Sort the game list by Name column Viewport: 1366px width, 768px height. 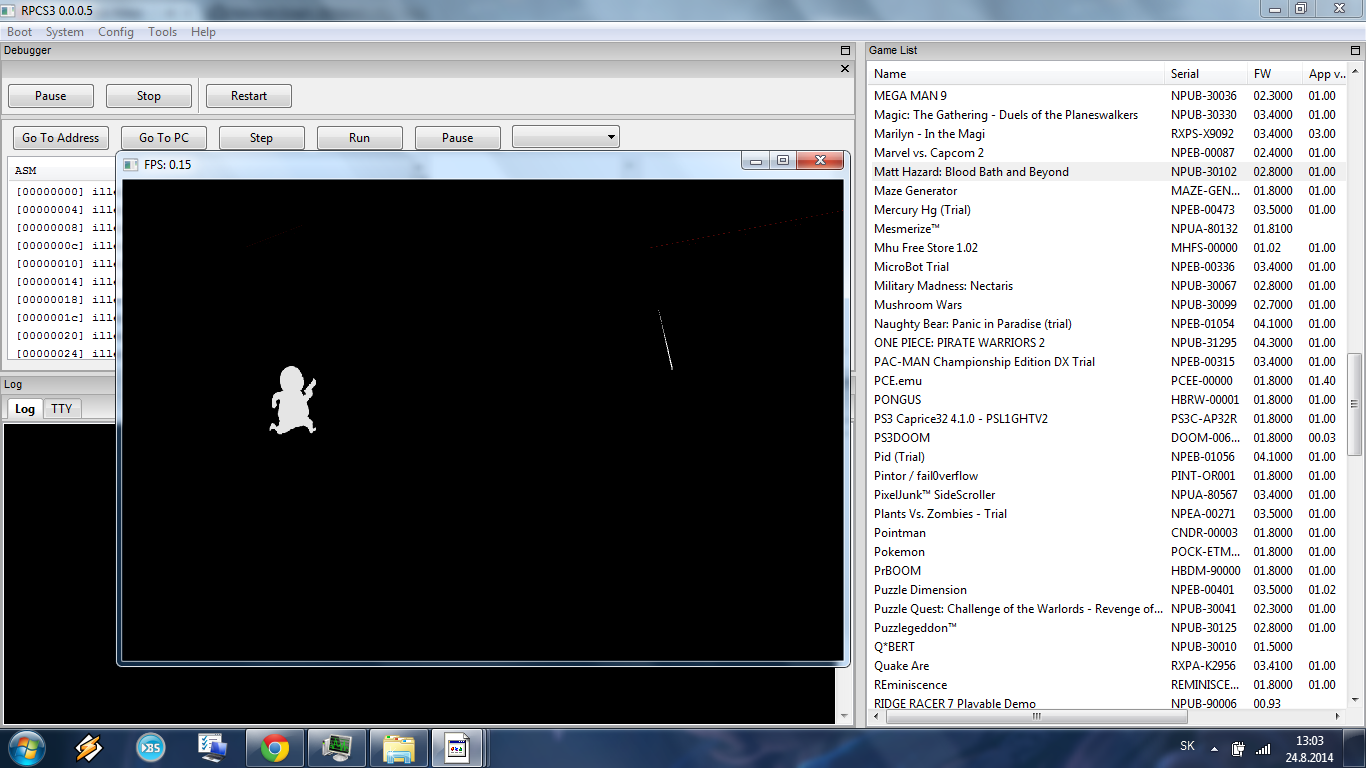click(x=1016, y=74)
